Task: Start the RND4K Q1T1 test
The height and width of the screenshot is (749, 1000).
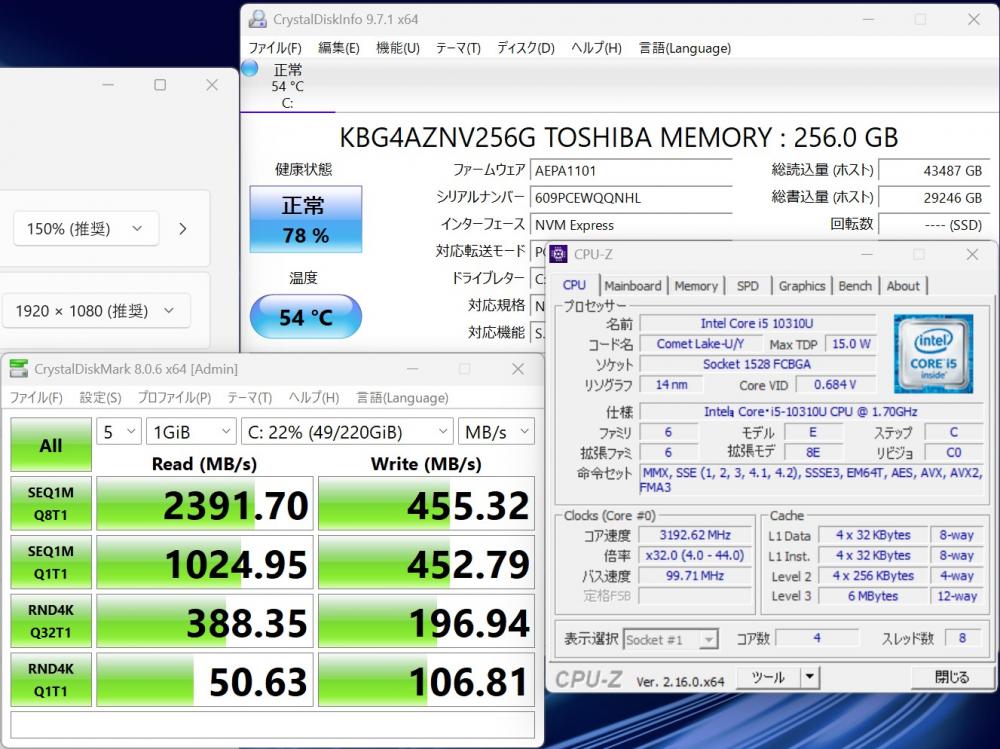Action: (51, 679)
